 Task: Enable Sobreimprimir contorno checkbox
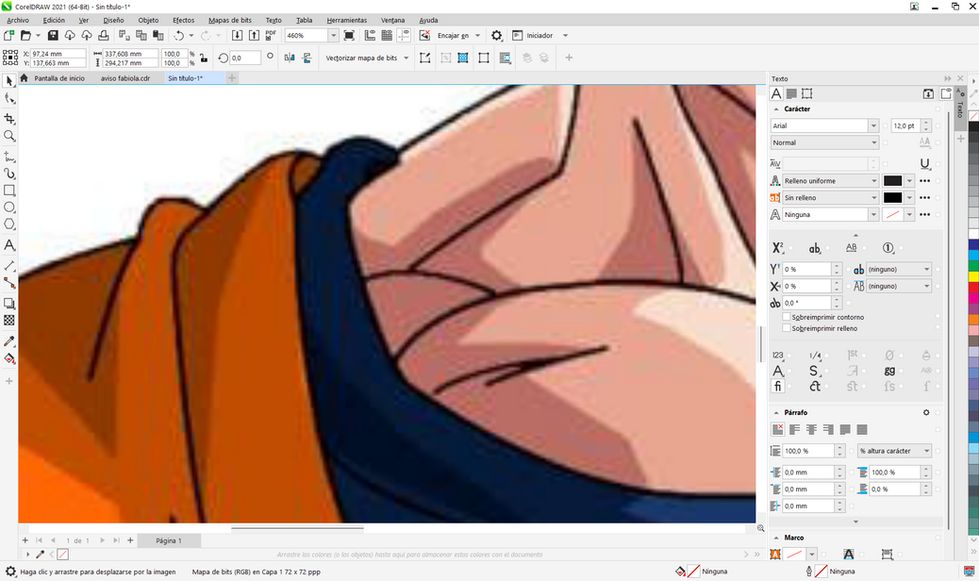click(x=787, y=317)
